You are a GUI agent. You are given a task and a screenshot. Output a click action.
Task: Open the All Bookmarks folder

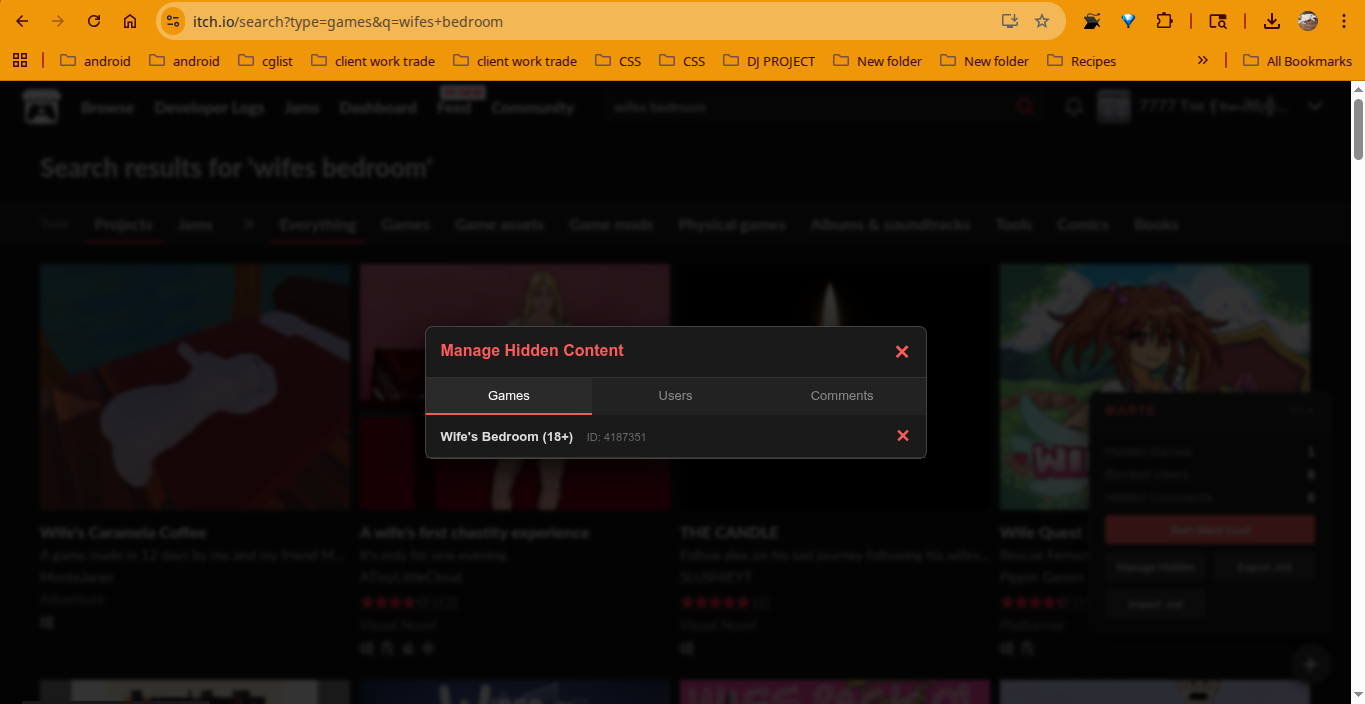point(1297,61)
